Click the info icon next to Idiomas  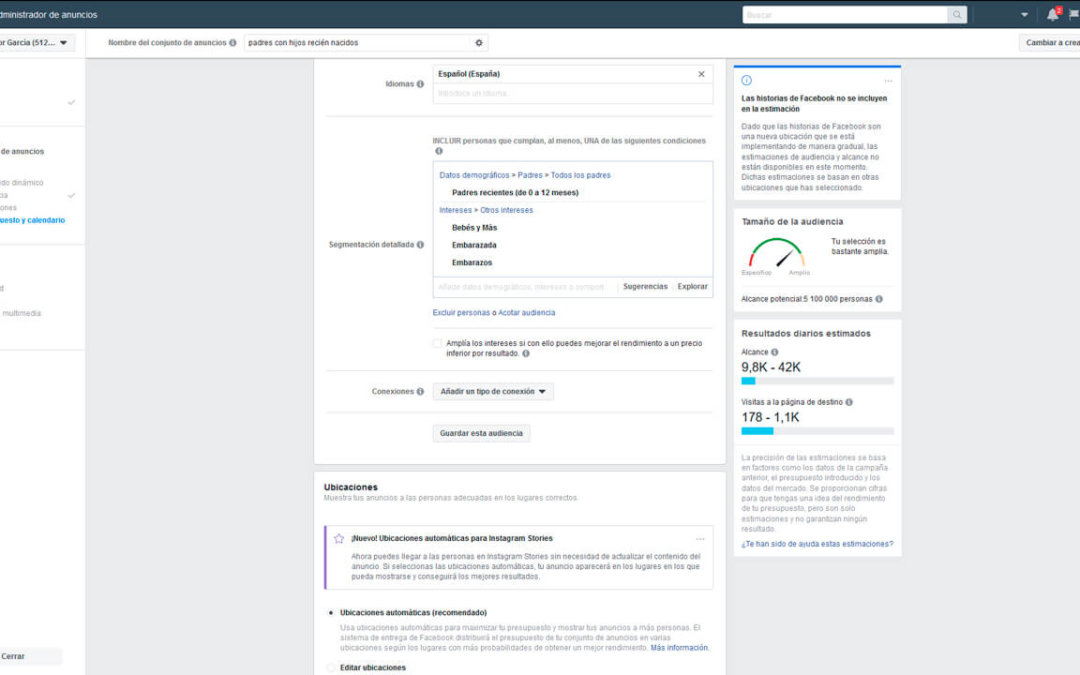click(x=420, y=84)
